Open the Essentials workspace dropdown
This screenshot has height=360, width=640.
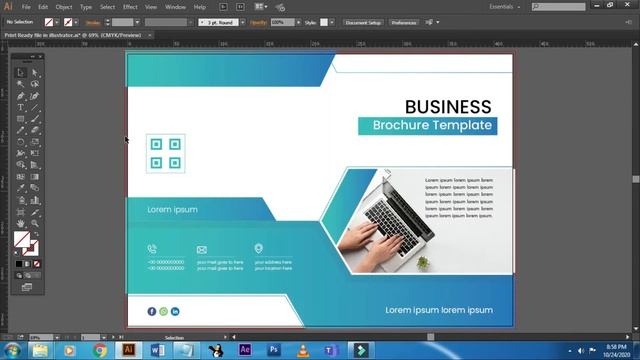point(505,7)
